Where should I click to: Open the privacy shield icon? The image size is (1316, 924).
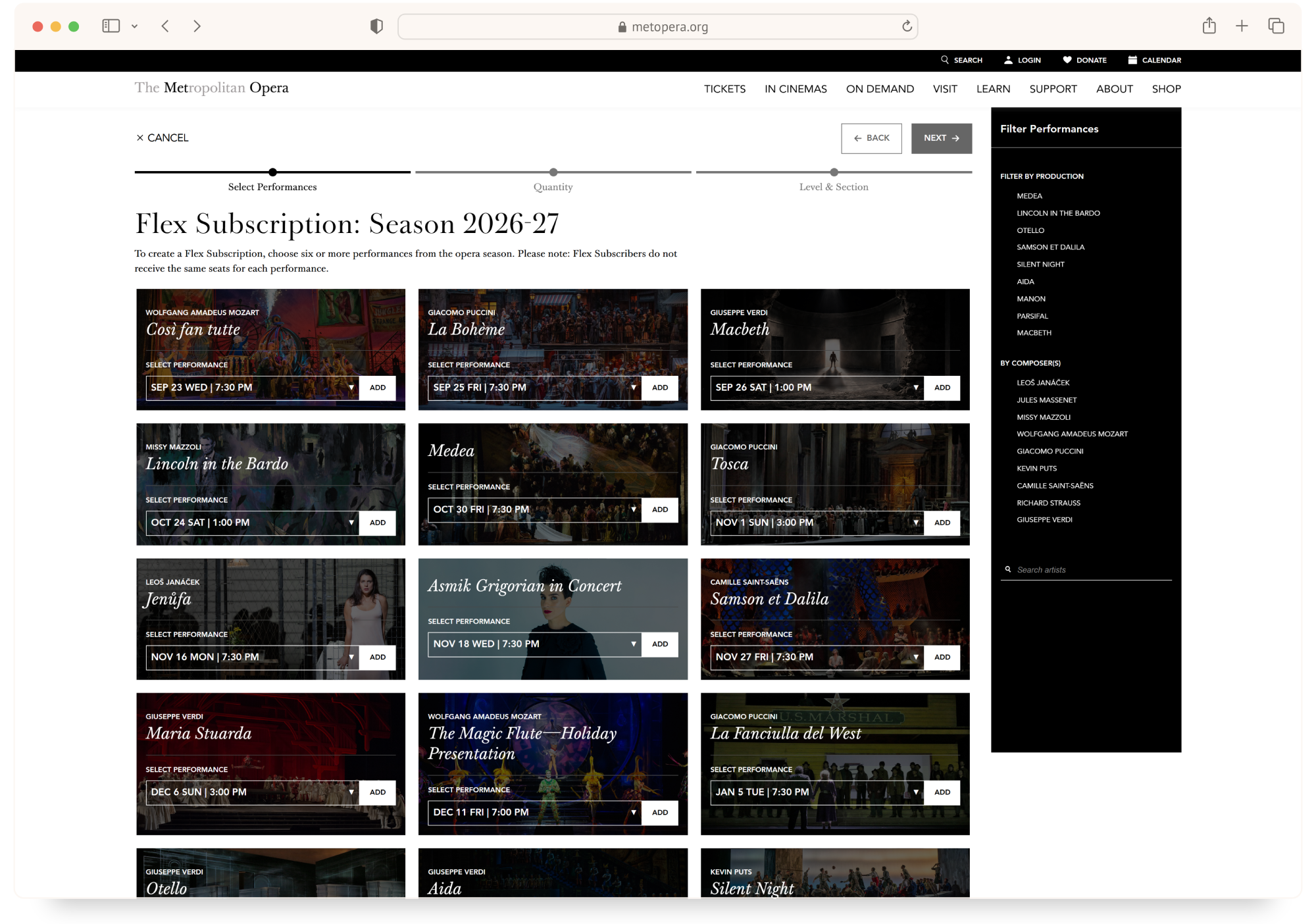pos(376,26)
